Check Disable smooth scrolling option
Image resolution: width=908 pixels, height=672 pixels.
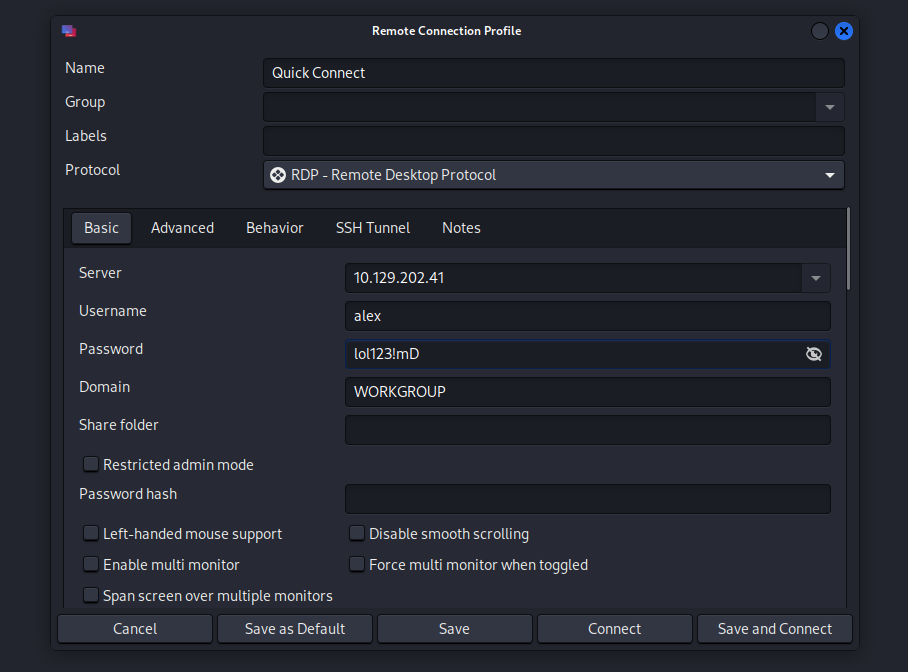(x=357, y=534)
